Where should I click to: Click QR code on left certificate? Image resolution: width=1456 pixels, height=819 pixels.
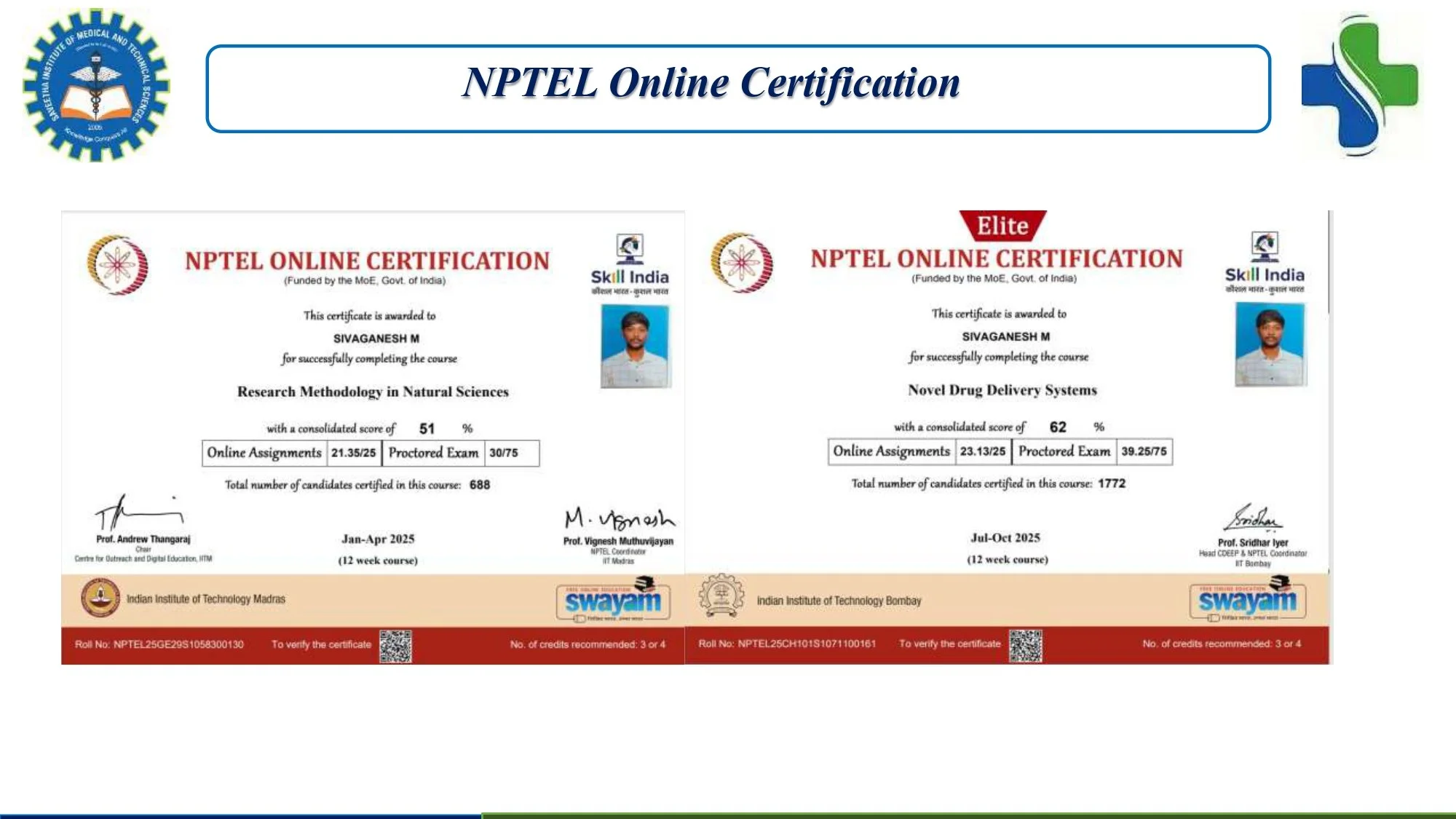tap(395, 646)
